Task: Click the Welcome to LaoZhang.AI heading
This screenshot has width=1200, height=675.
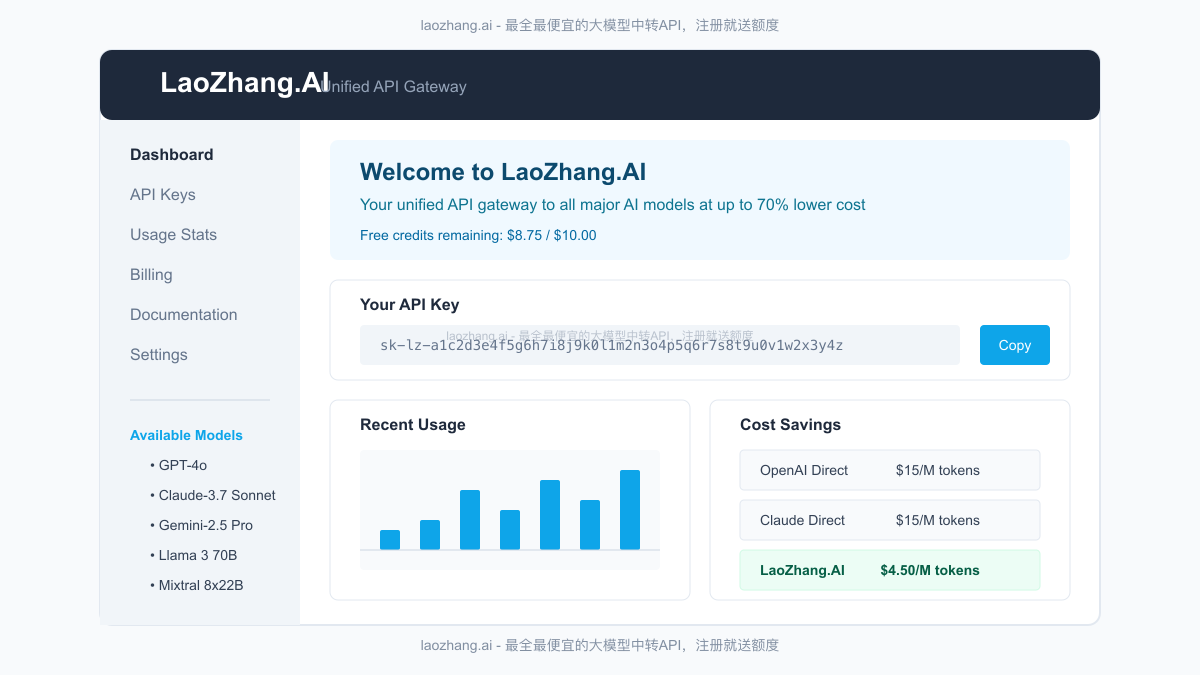Action: click(503, 172)
